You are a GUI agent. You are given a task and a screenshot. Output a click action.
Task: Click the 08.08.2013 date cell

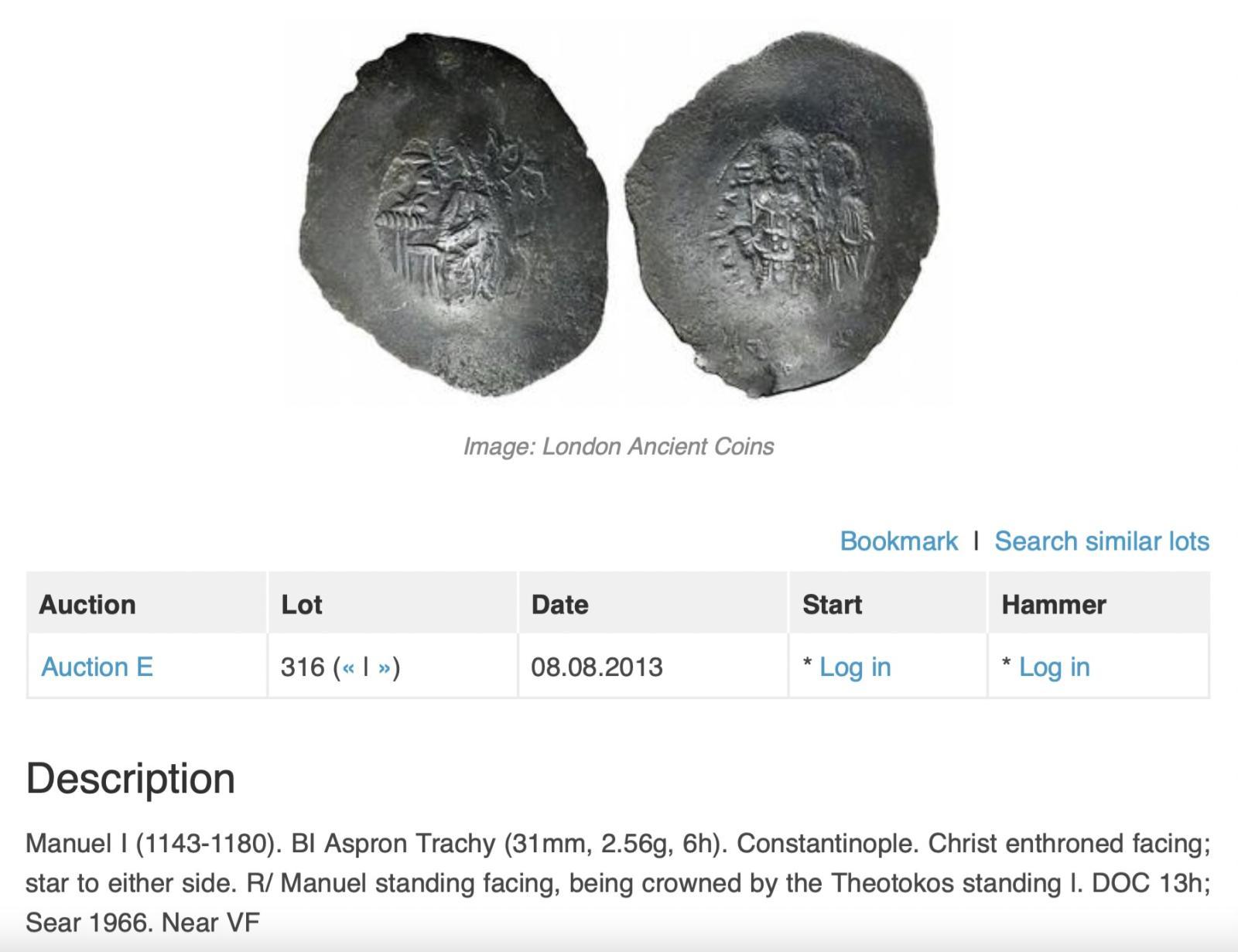click(597, 667)
